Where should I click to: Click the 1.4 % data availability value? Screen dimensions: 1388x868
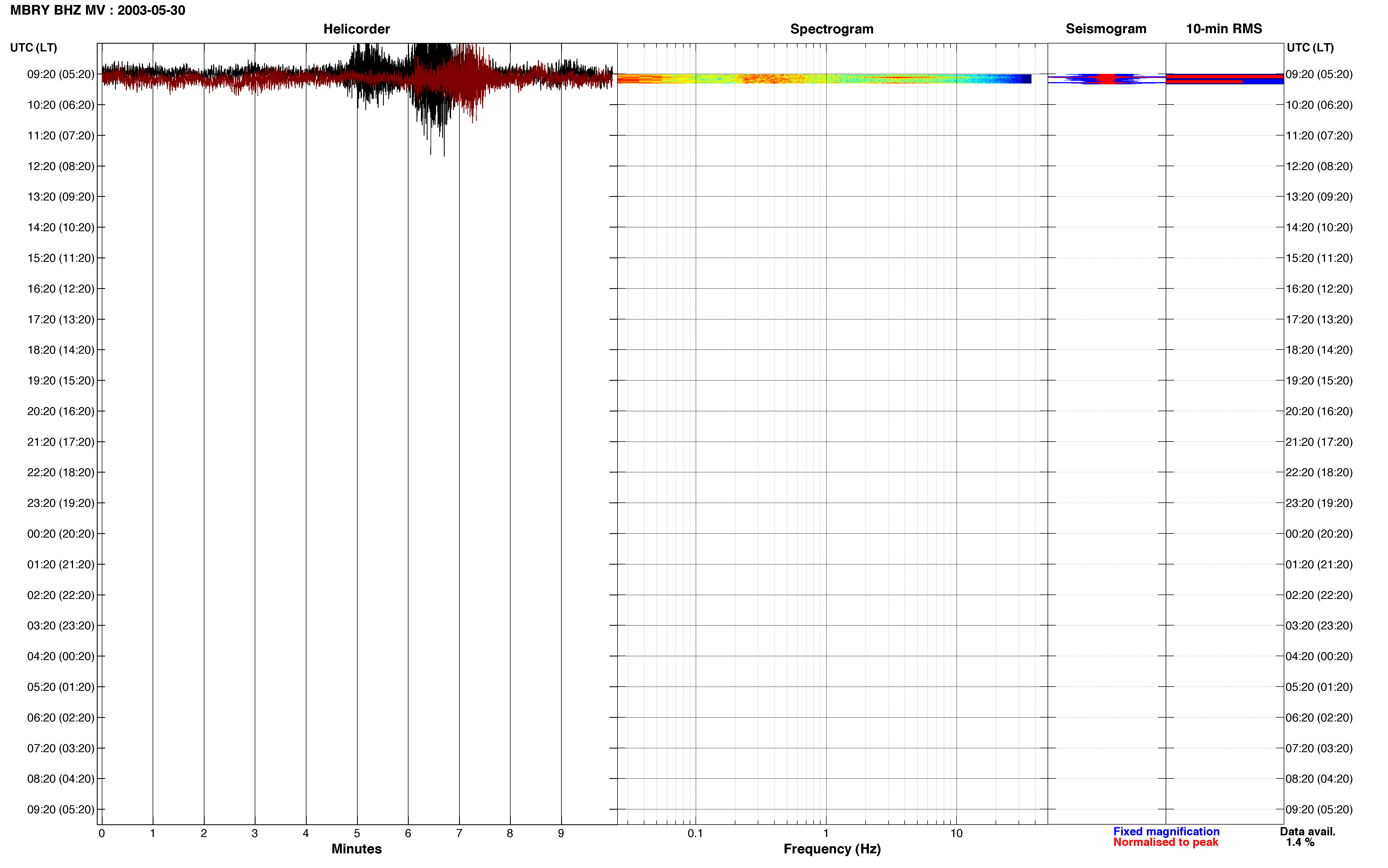(1300, 842)
